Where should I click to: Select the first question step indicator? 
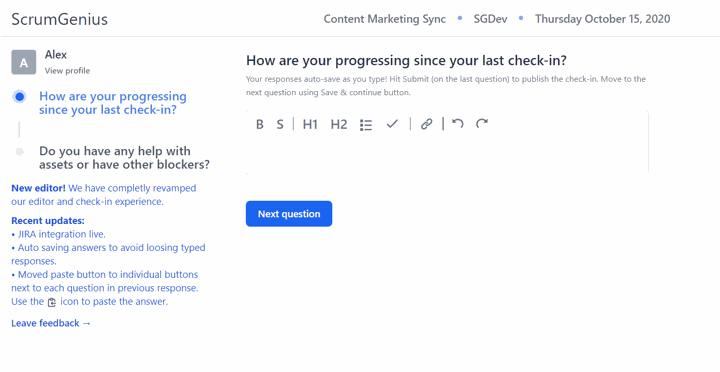pyautogui.click(x=19, y=97)
